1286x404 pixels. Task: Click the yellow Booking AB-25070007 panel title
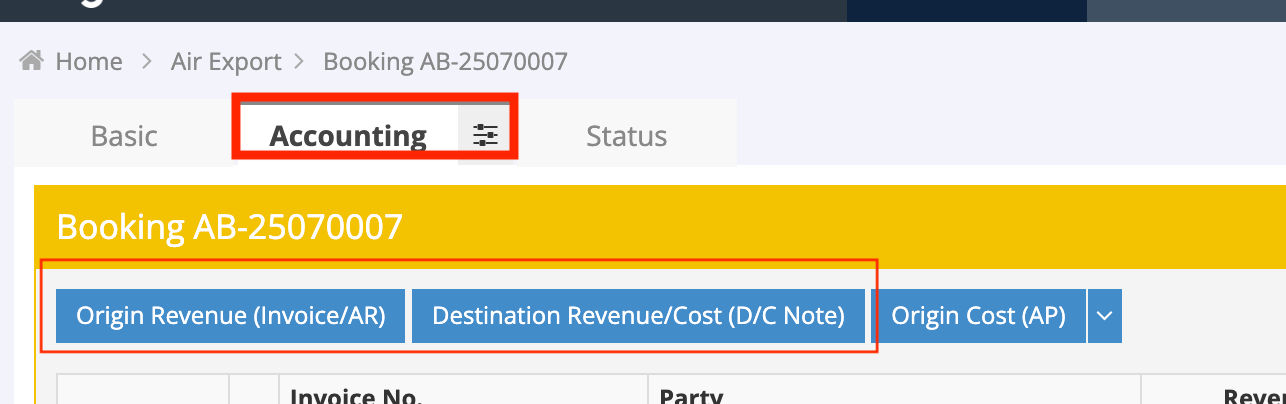229,227
